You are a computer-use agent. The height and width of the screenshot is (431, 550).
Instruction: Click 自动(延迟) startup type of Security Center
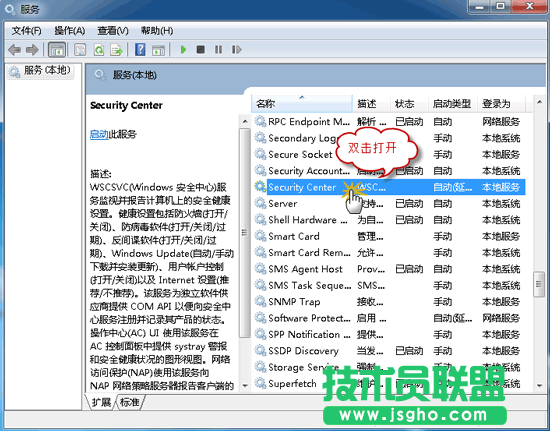tap(452, 188)
